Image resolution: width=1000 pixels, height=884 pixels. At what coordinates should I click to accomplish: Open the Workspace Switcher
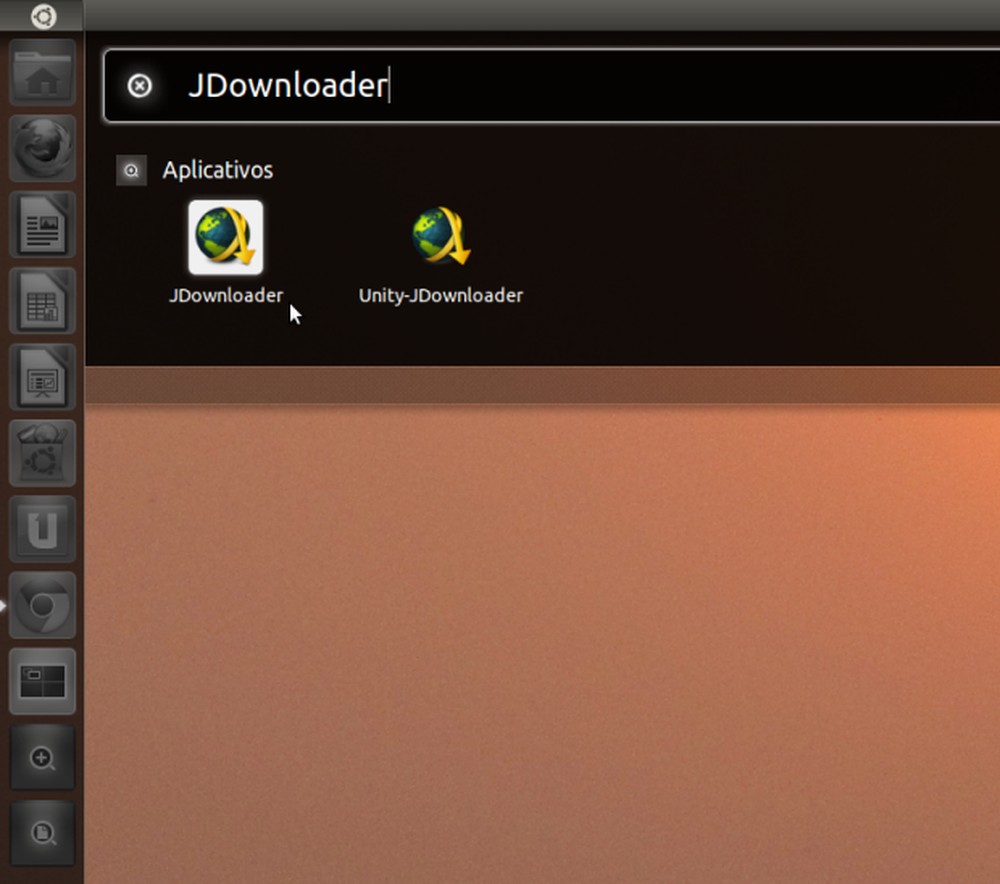pos(42,682)
